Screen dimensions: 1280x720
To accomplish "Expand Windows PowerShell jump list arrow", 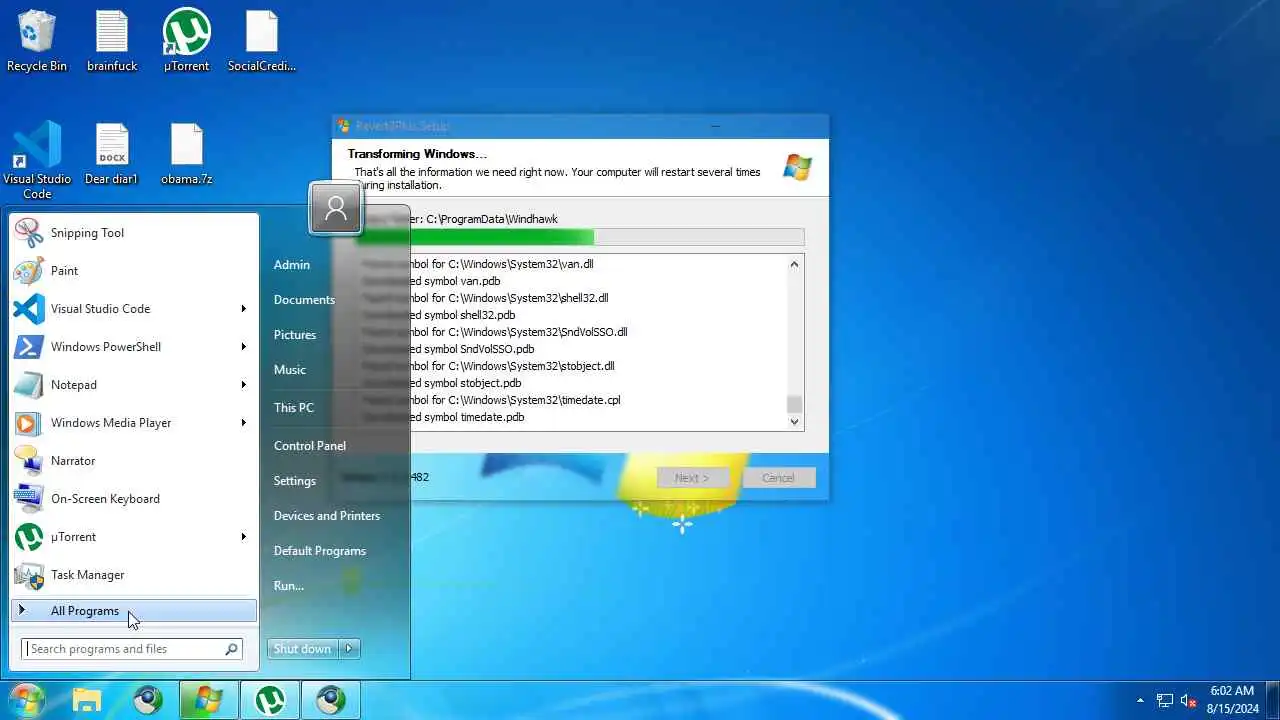I will (243, 347).
